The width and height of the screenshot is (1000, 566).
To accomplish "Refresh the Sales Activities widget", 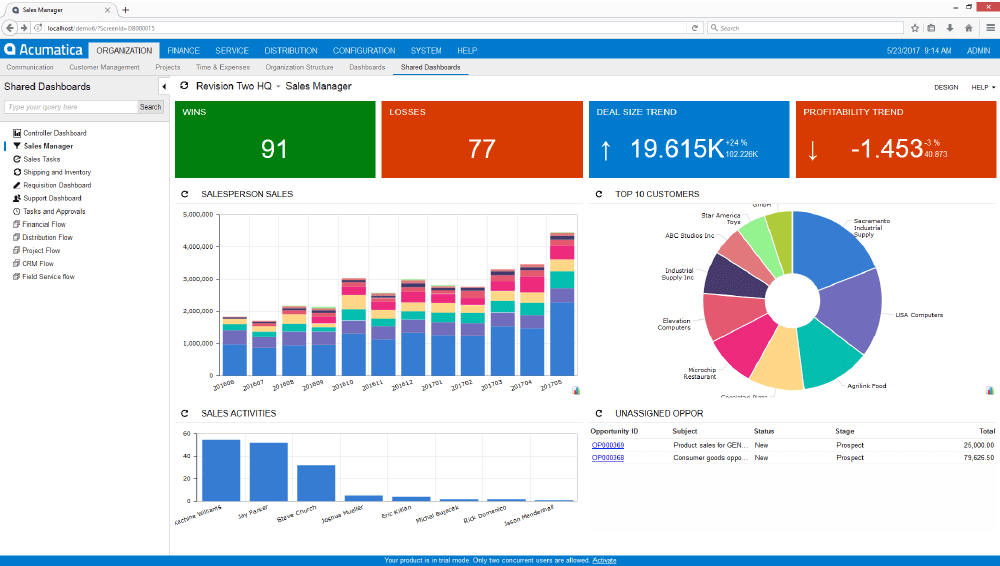I will click(185, 413).
